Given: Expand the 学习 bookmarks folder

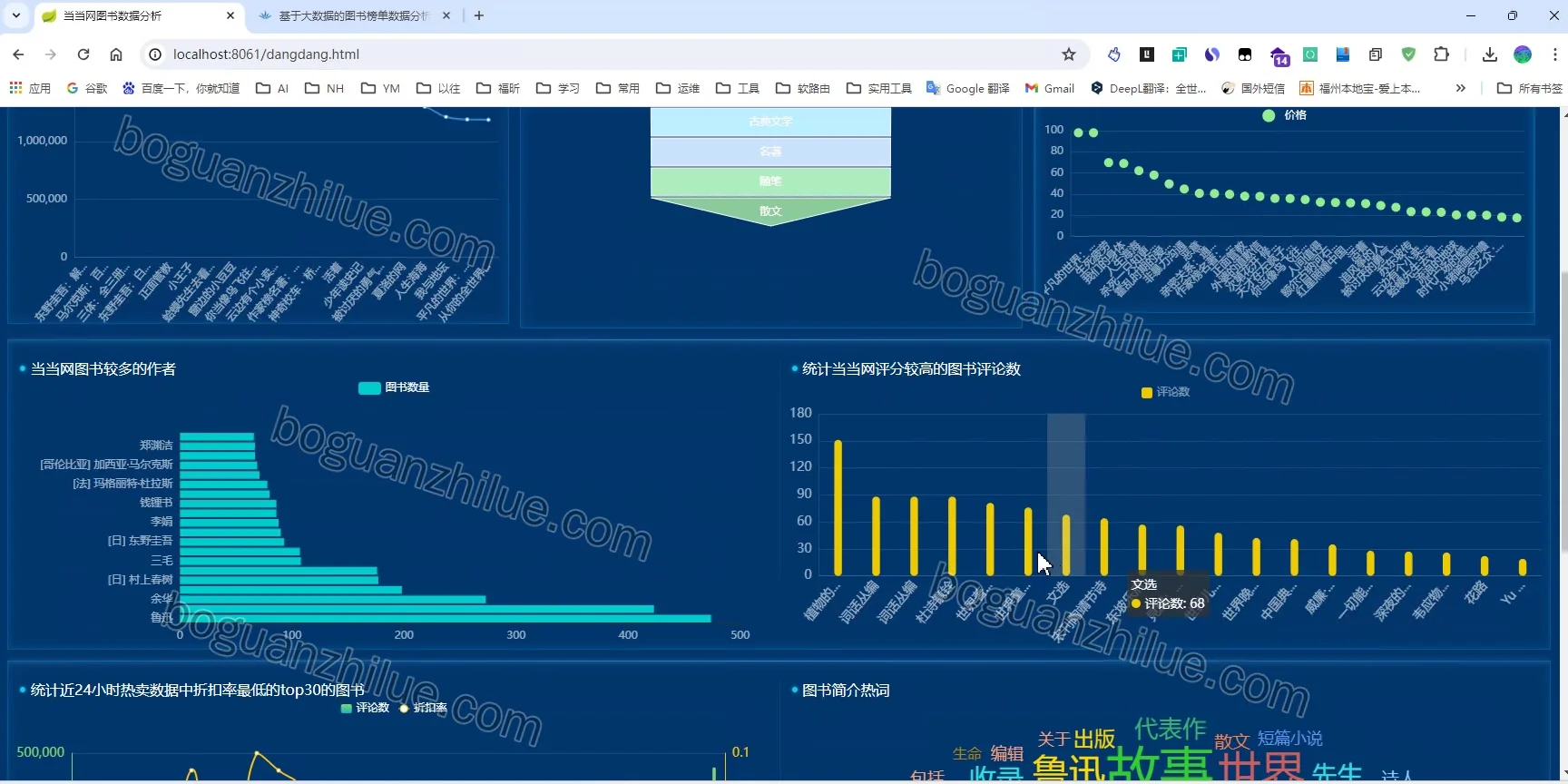Looking at the screenshot, I should 558,88.
